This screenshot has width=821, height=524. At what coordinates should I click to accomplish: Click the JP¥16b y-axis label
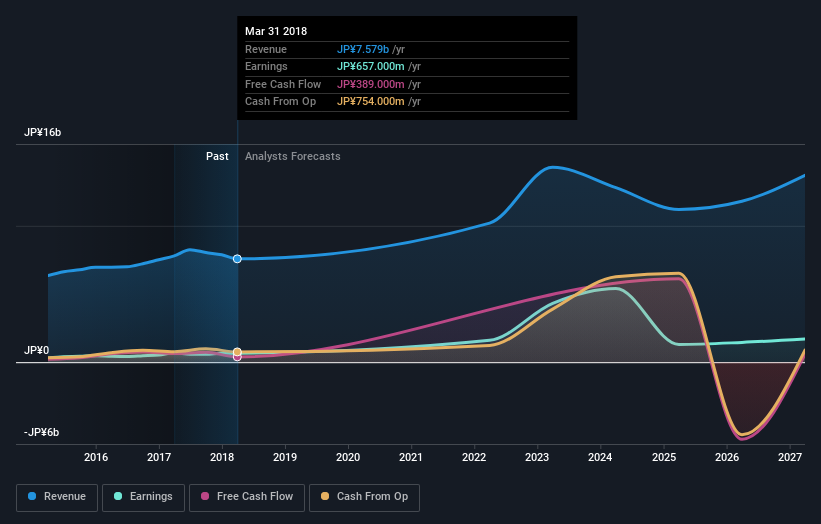pos(42,132)
